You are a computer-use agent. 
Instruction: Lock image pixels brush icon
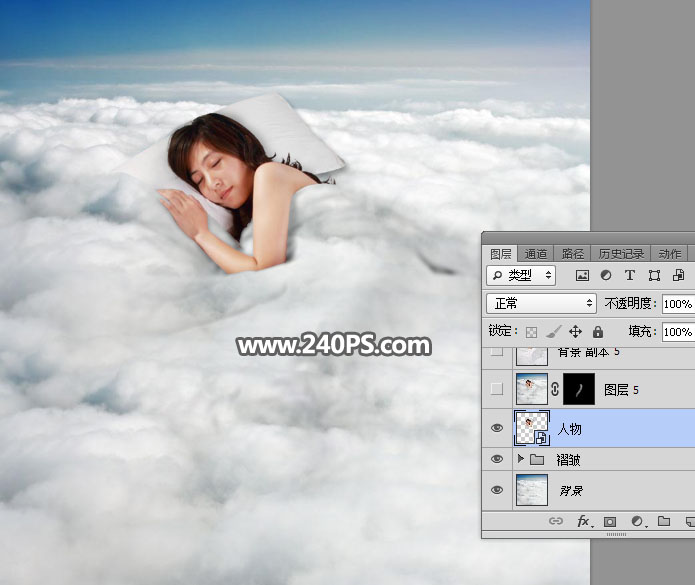coord(553,331)
